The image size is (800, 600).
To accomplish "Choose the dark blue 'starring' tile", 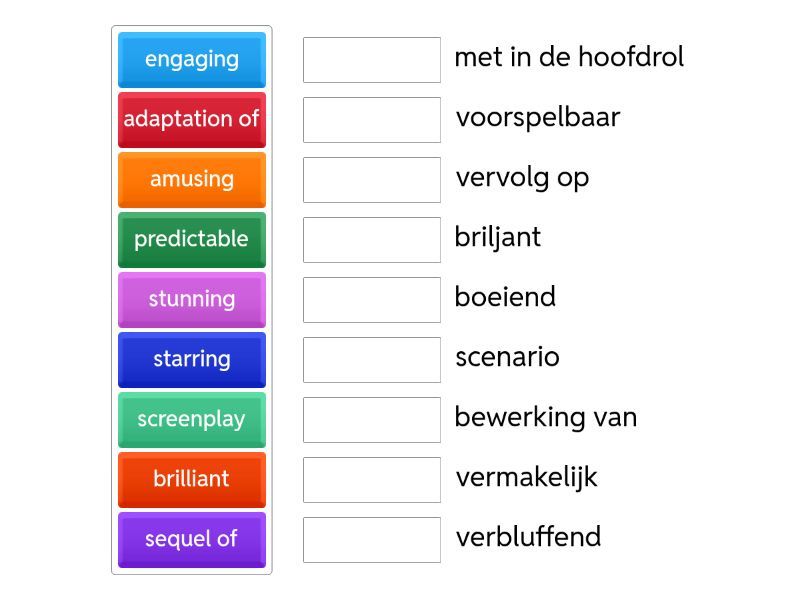I will coord(191,359).
